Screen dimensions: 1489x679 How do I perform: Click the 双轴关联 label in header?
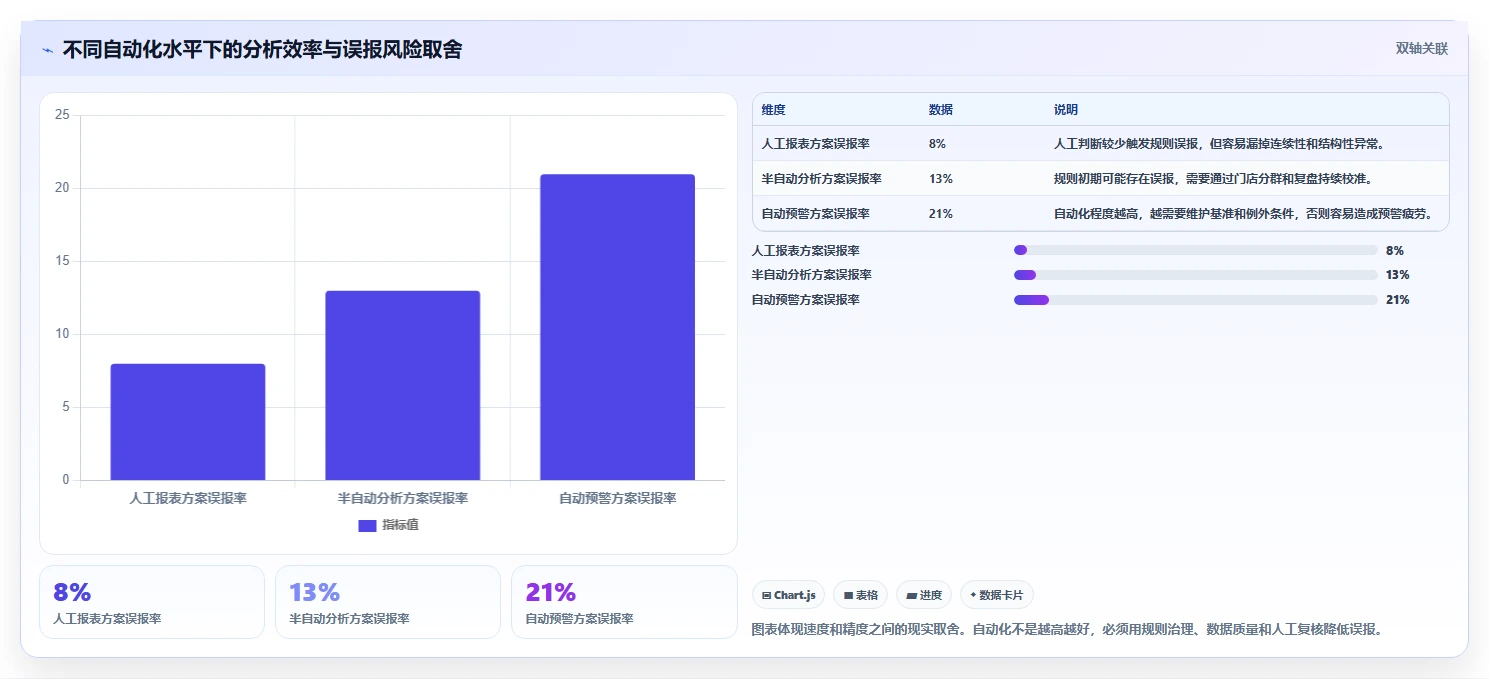click(1421, 49)
